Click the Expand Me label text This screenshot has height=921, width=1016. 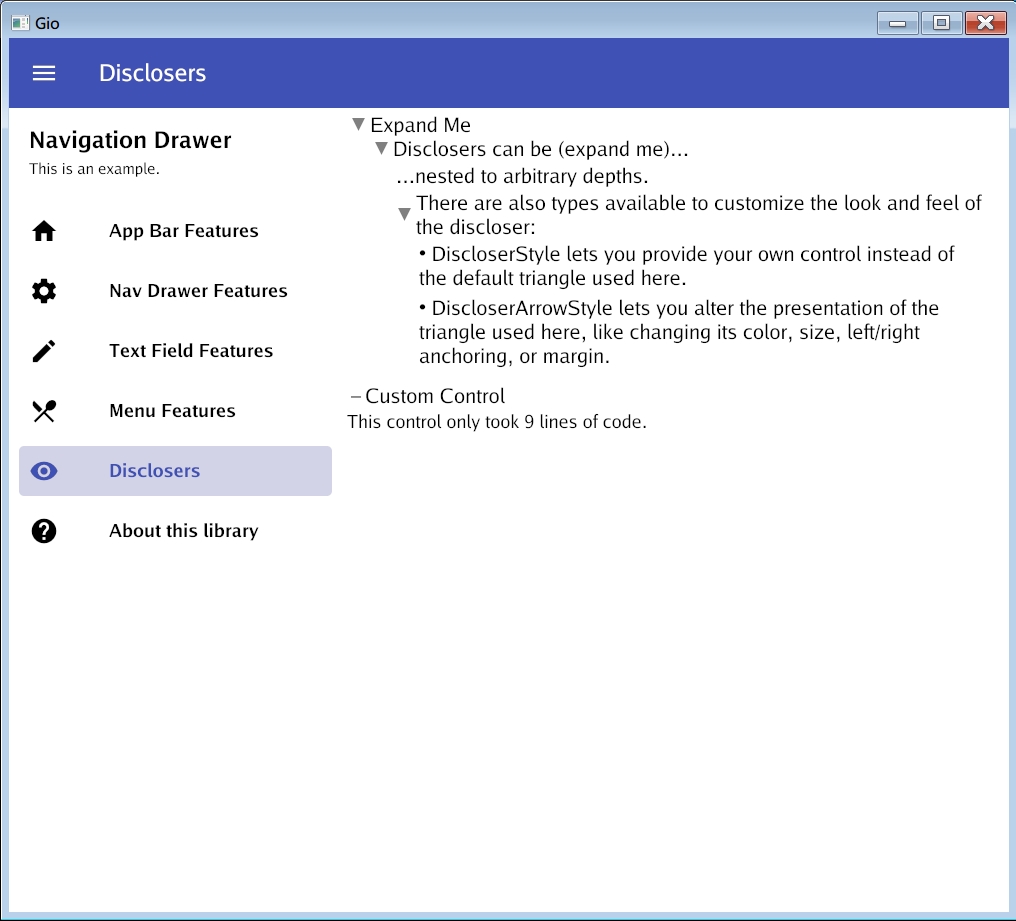click(x=420, y=125)
